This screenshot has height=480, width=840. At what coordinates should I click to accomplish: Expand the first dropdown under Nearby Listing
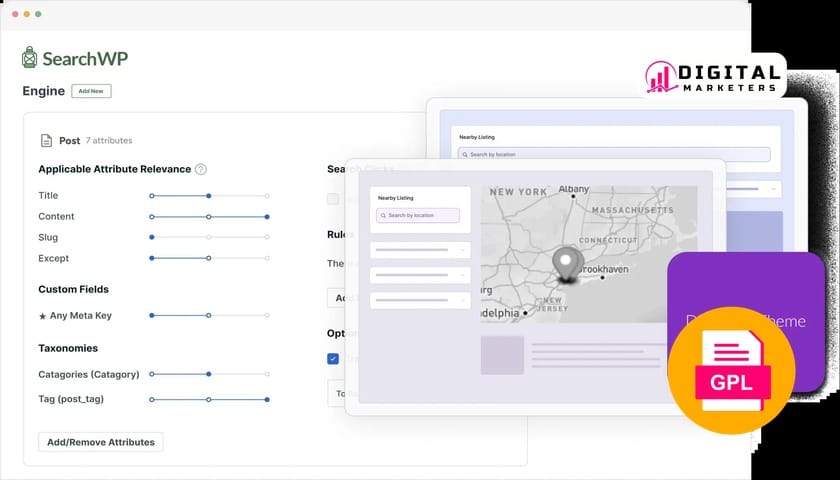point(419,250)
